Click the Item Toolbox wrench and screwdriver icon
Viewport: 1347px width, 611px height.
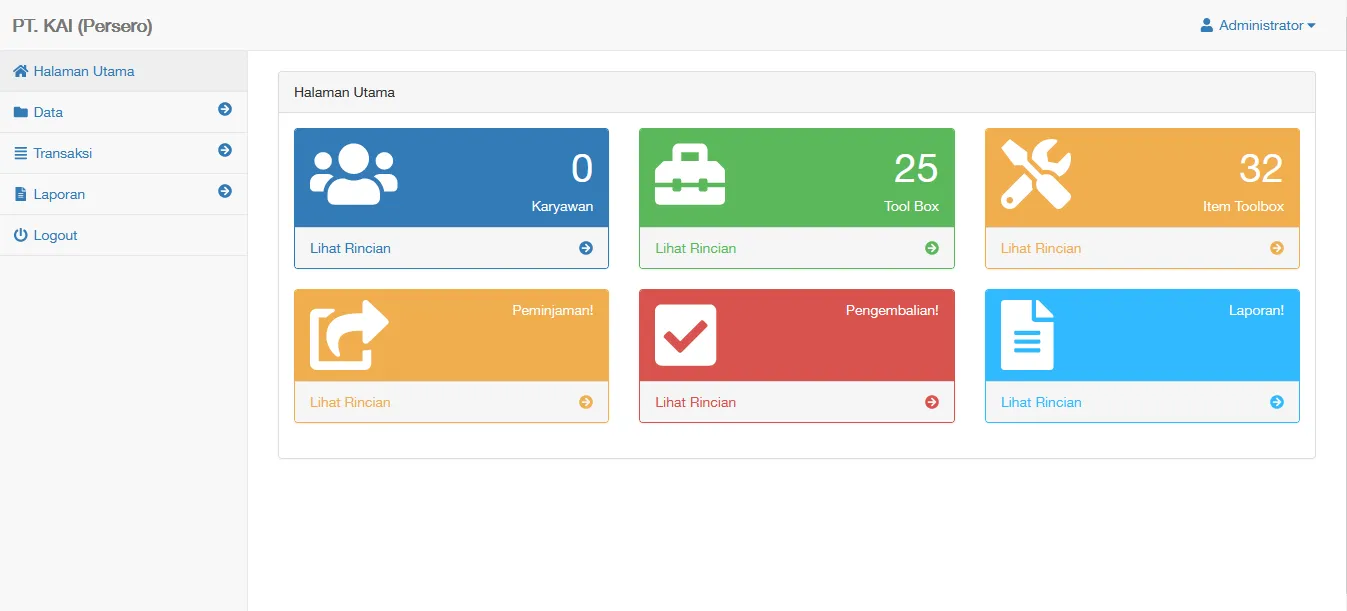(1036, 174)
